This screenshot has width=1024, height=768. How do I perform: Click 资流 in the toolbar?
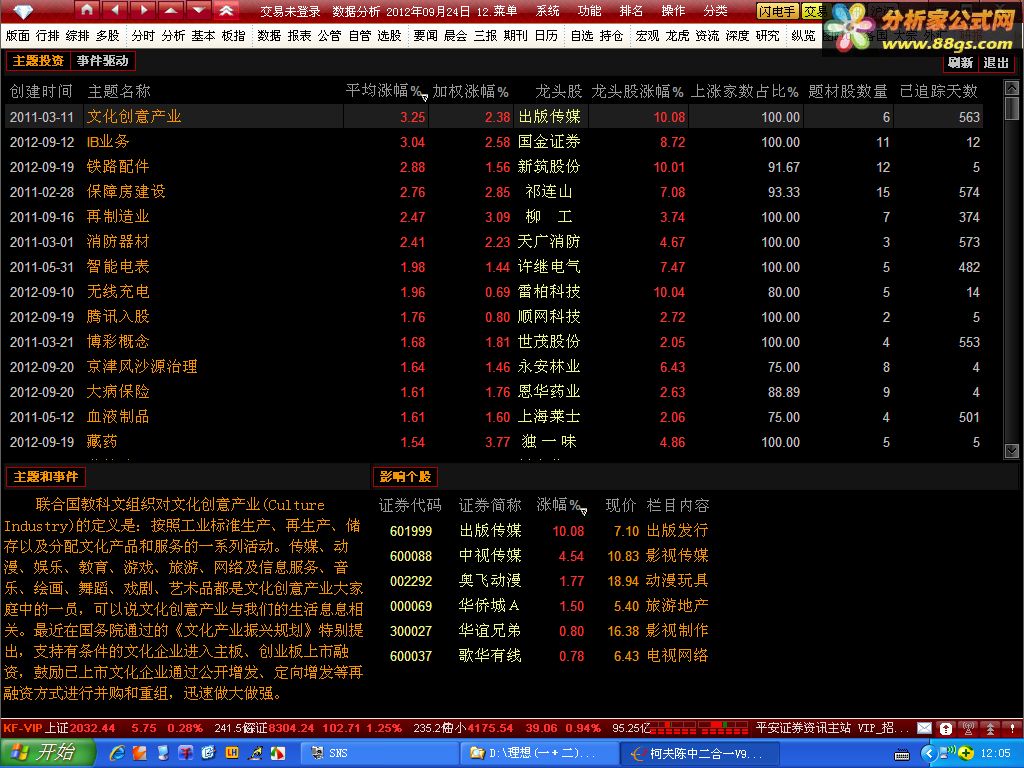707,36
